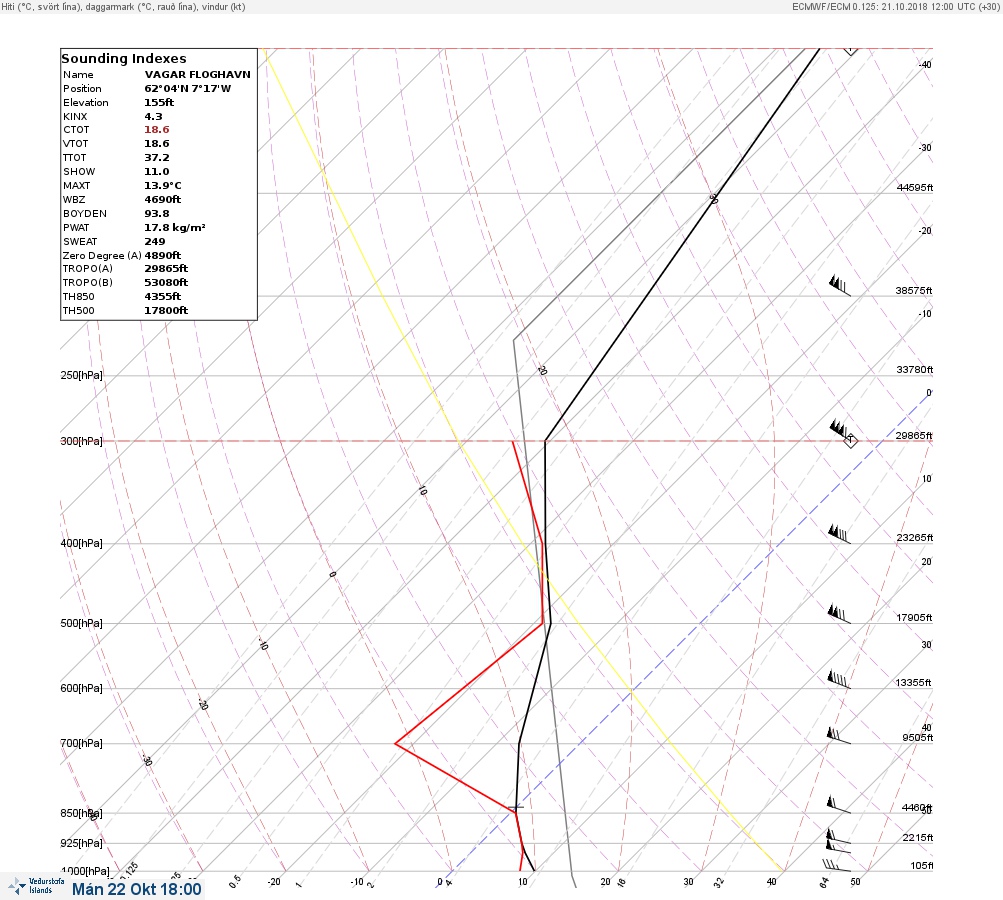Click the wind barb at 38575ft
1003x900 pixels.
click(x=840, y=285)
